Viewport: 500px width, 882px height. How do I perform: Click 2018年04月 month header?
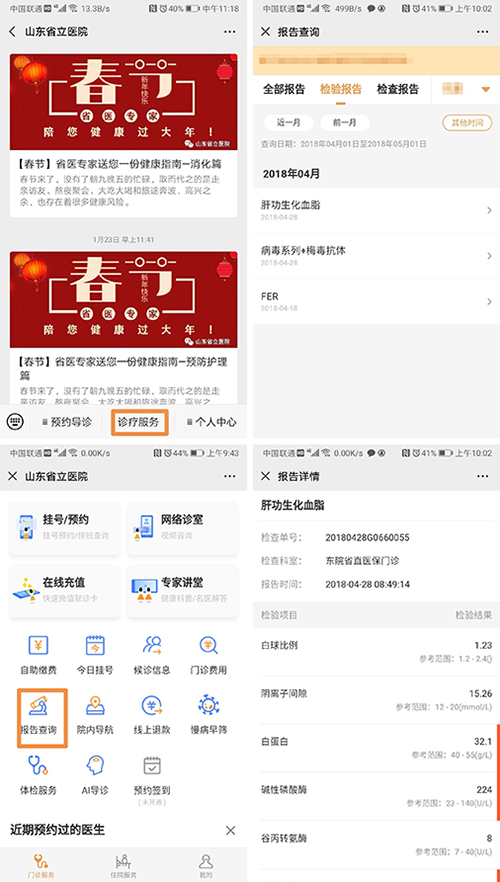291,174
